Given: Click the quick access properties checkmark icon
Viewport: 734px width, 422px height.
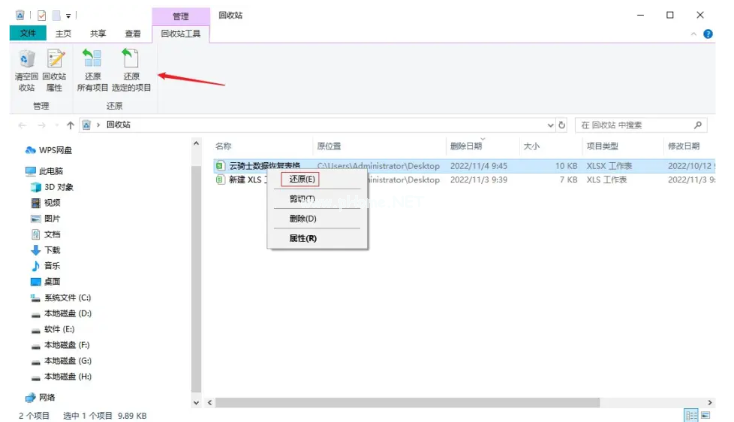Looking at the screenshot, I should click(x=42, y=15).
